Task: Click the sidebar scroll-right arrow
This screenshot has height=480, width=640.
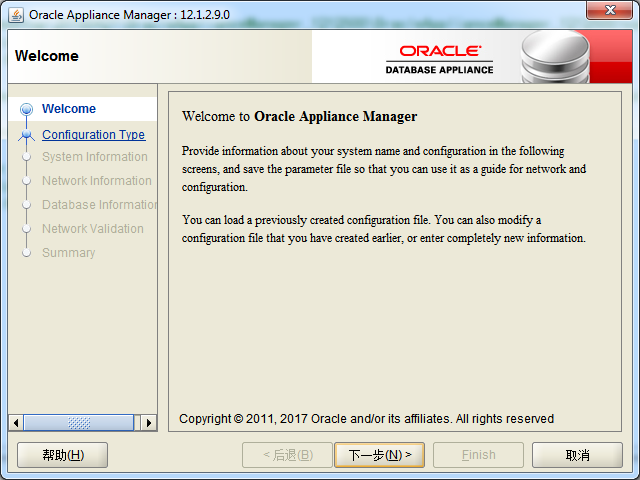Action: coord(149,422)
